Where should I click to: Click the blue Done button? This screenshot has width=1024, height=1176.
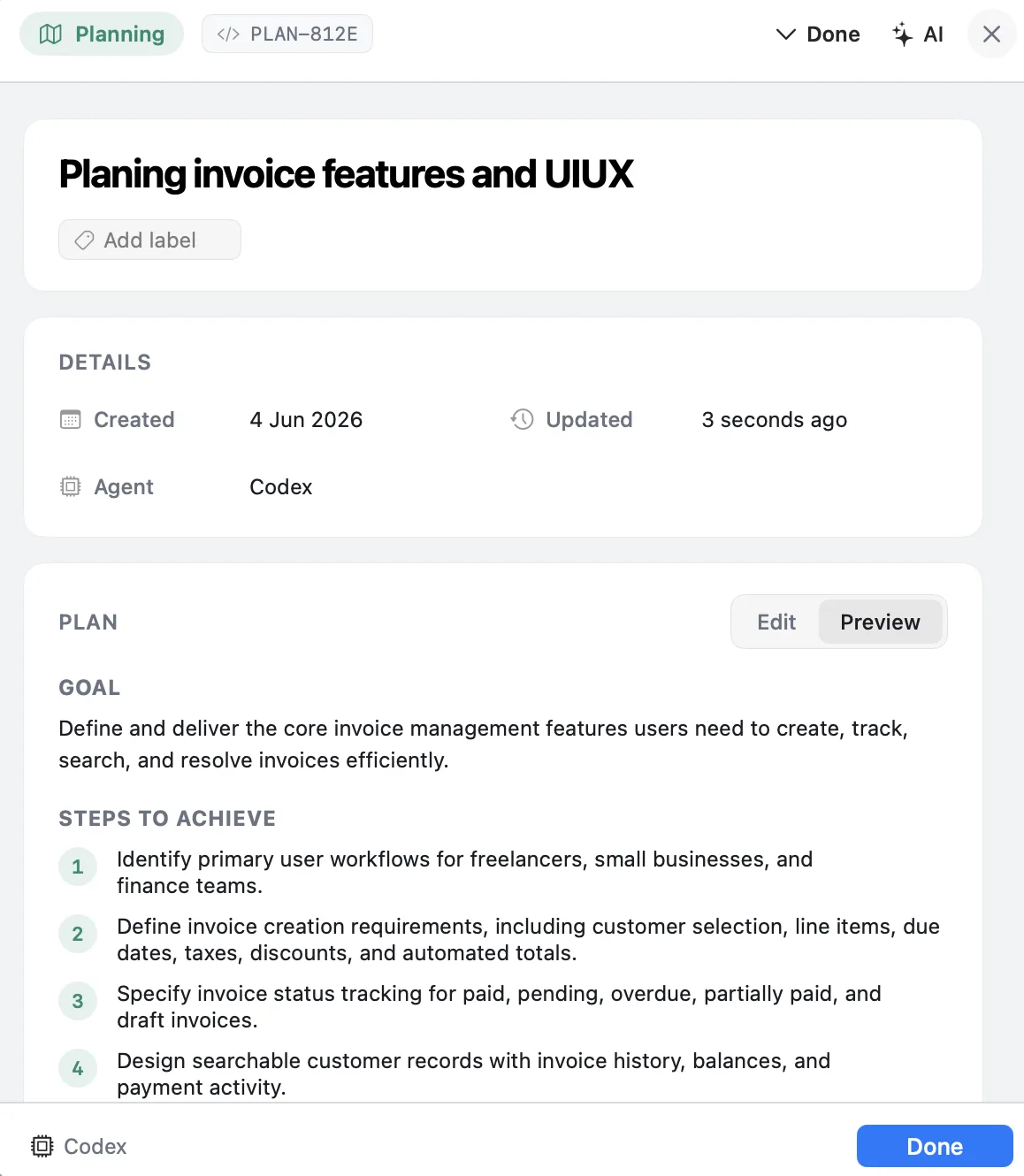click(x=935, y=1146)
